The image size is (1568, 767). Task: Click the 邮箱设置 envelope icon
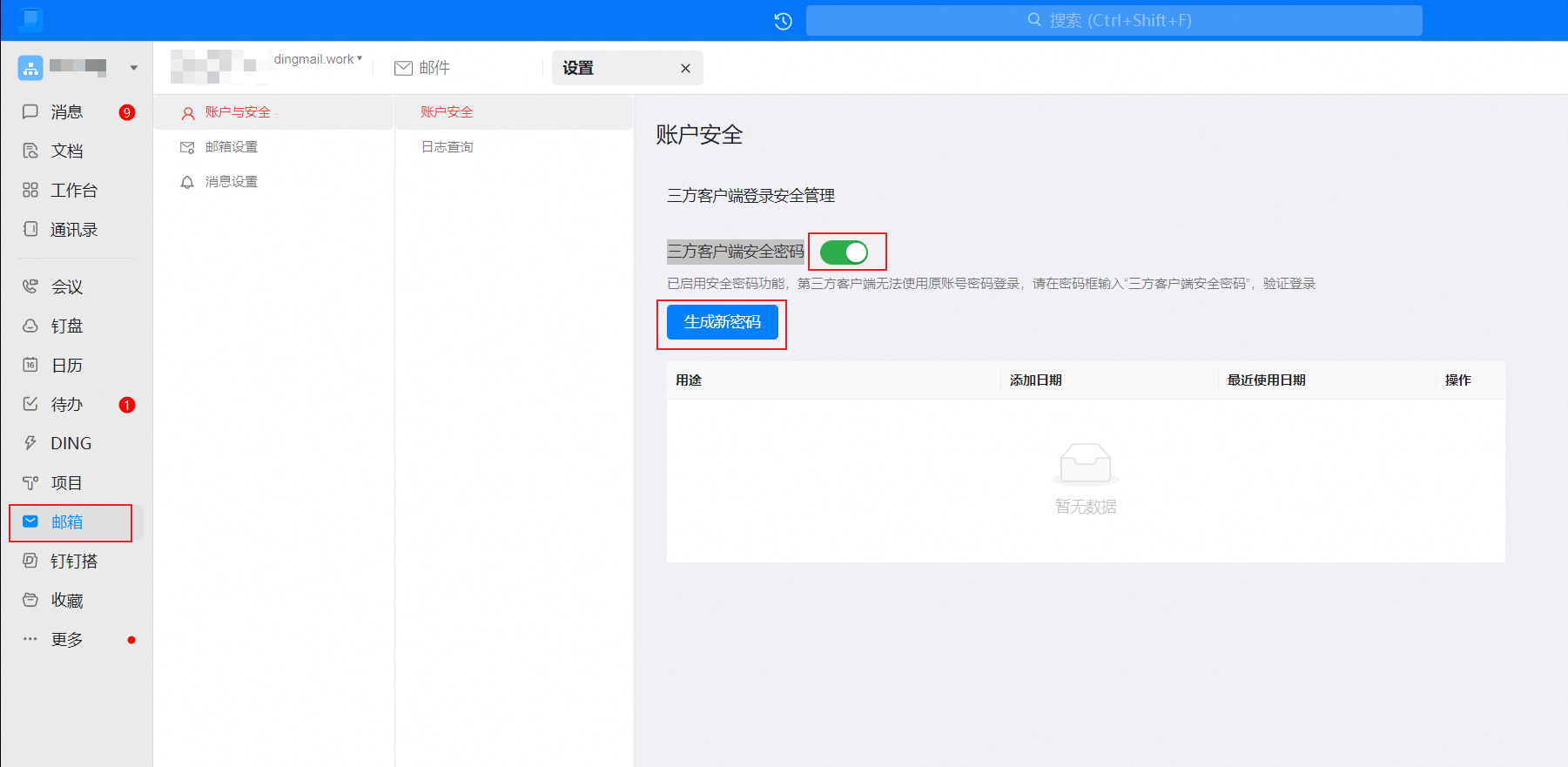[x=187, y=147]
